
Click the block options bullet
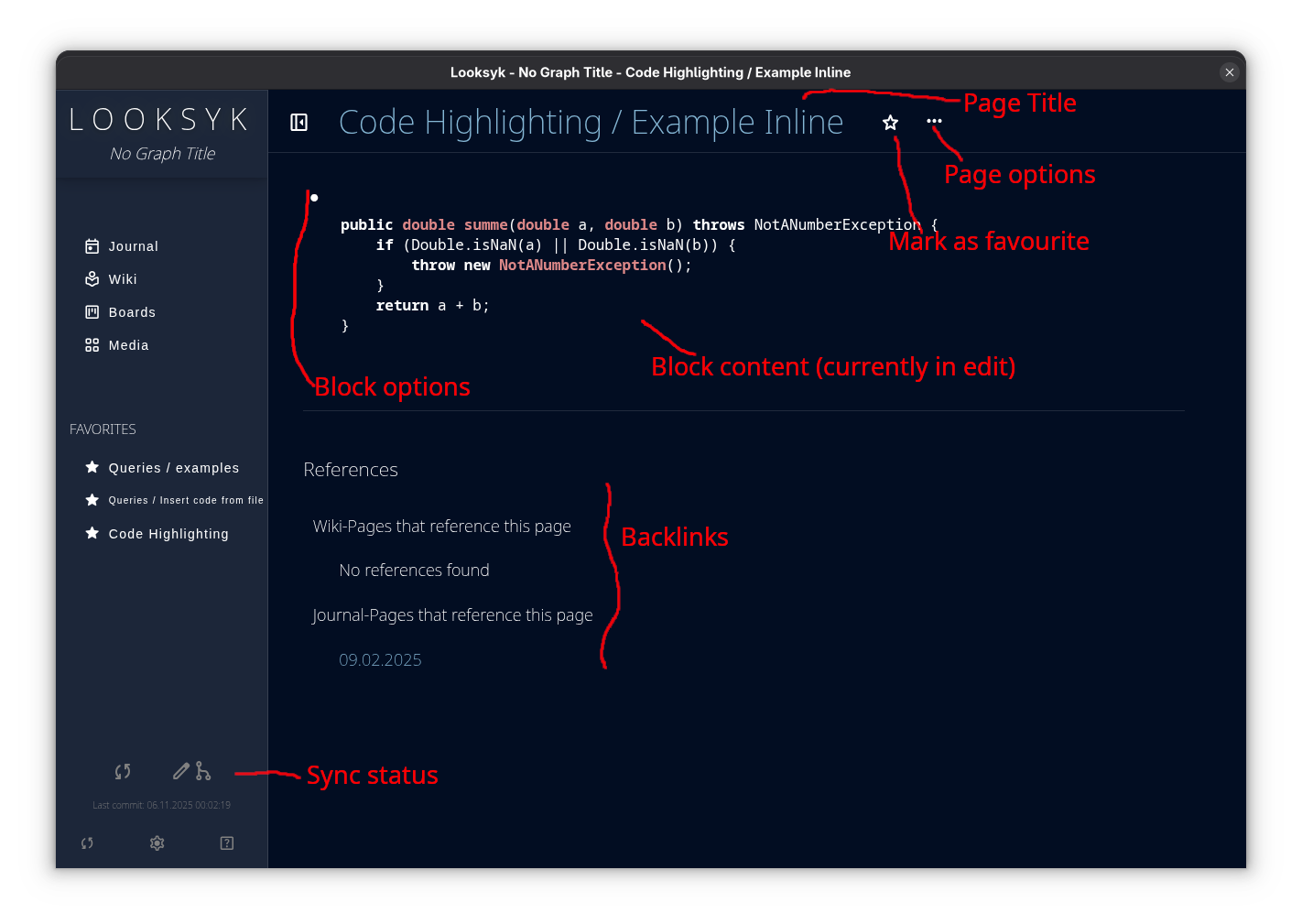(314, 198)
